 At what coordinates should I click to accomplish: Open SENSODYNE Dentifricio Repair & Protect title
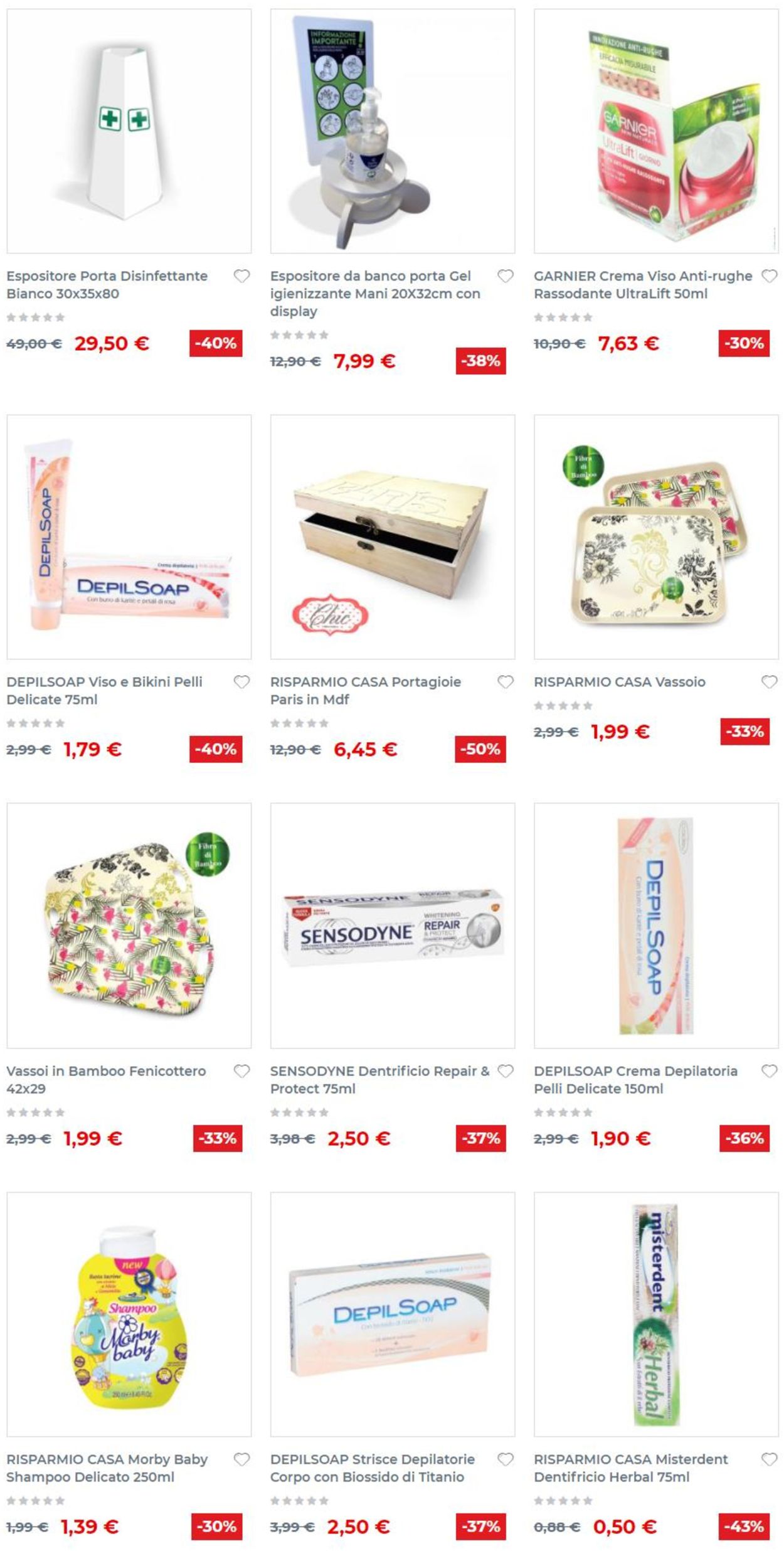tap(379, 1079)
